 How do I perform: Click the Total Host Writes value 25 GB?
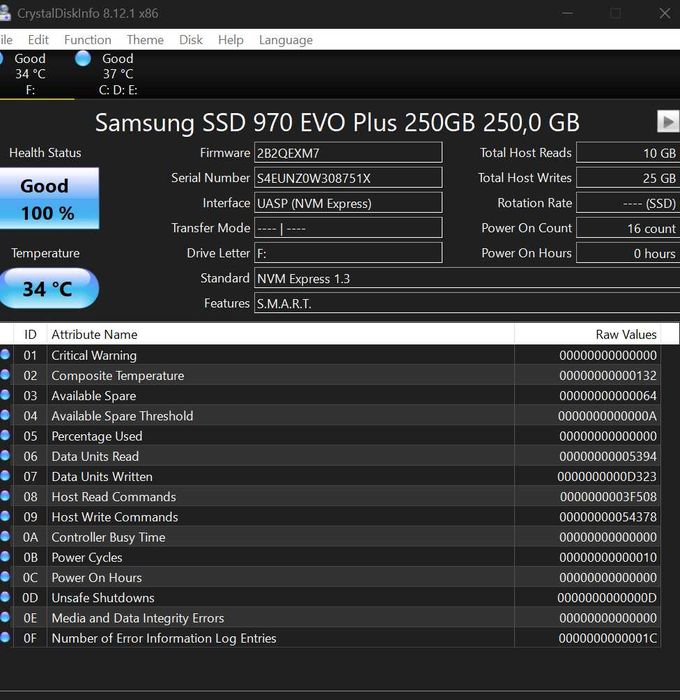coord(628,178)
